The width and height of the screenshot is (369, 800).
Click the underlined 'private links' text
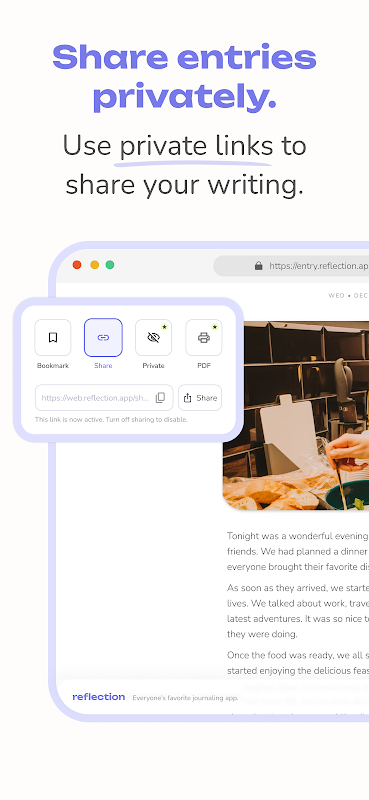196,146
